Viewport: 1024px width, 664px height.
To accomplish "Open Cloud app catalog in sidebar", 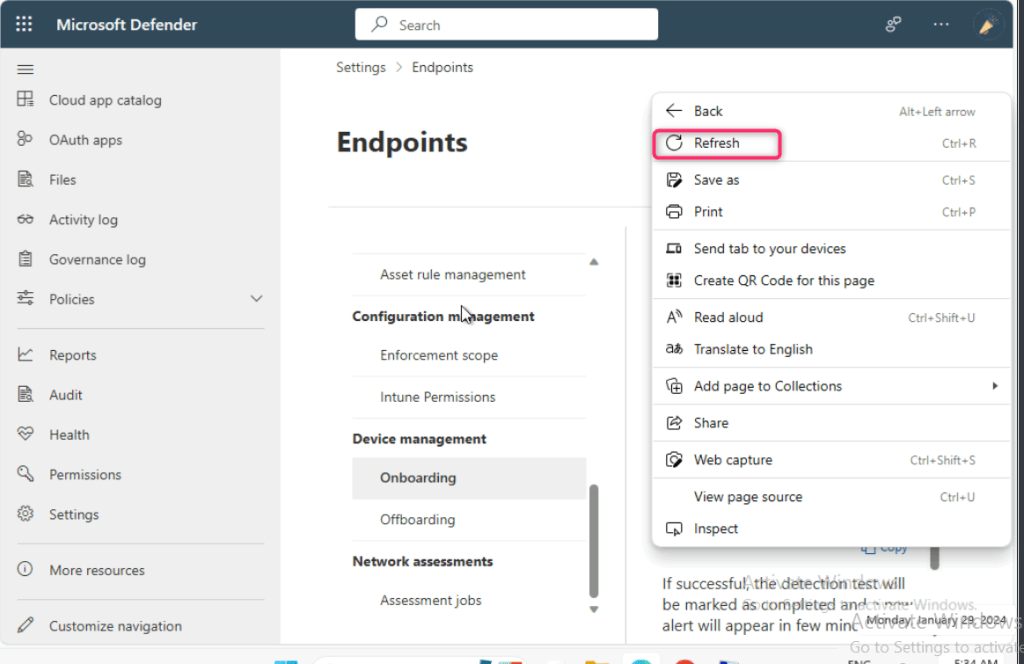I will (x=104, y=100).
